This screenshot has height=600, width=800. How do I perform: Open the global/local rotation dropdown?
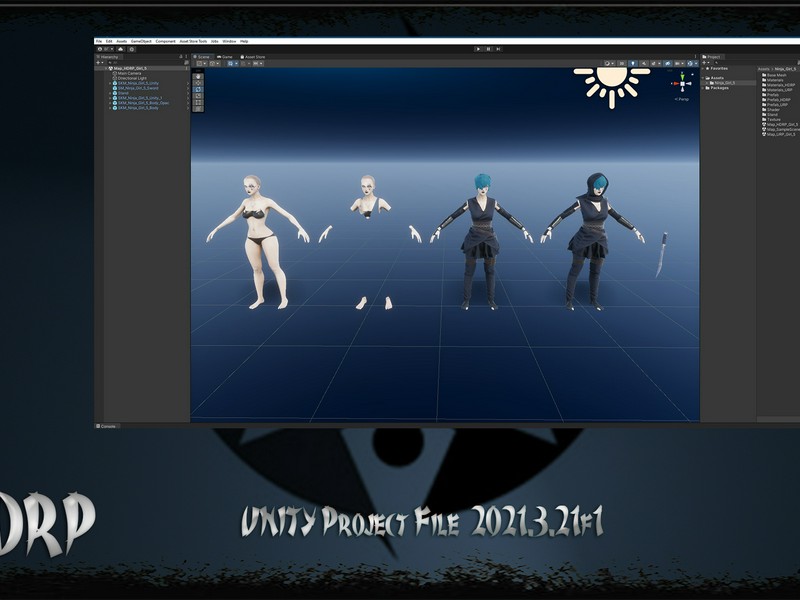215,64
